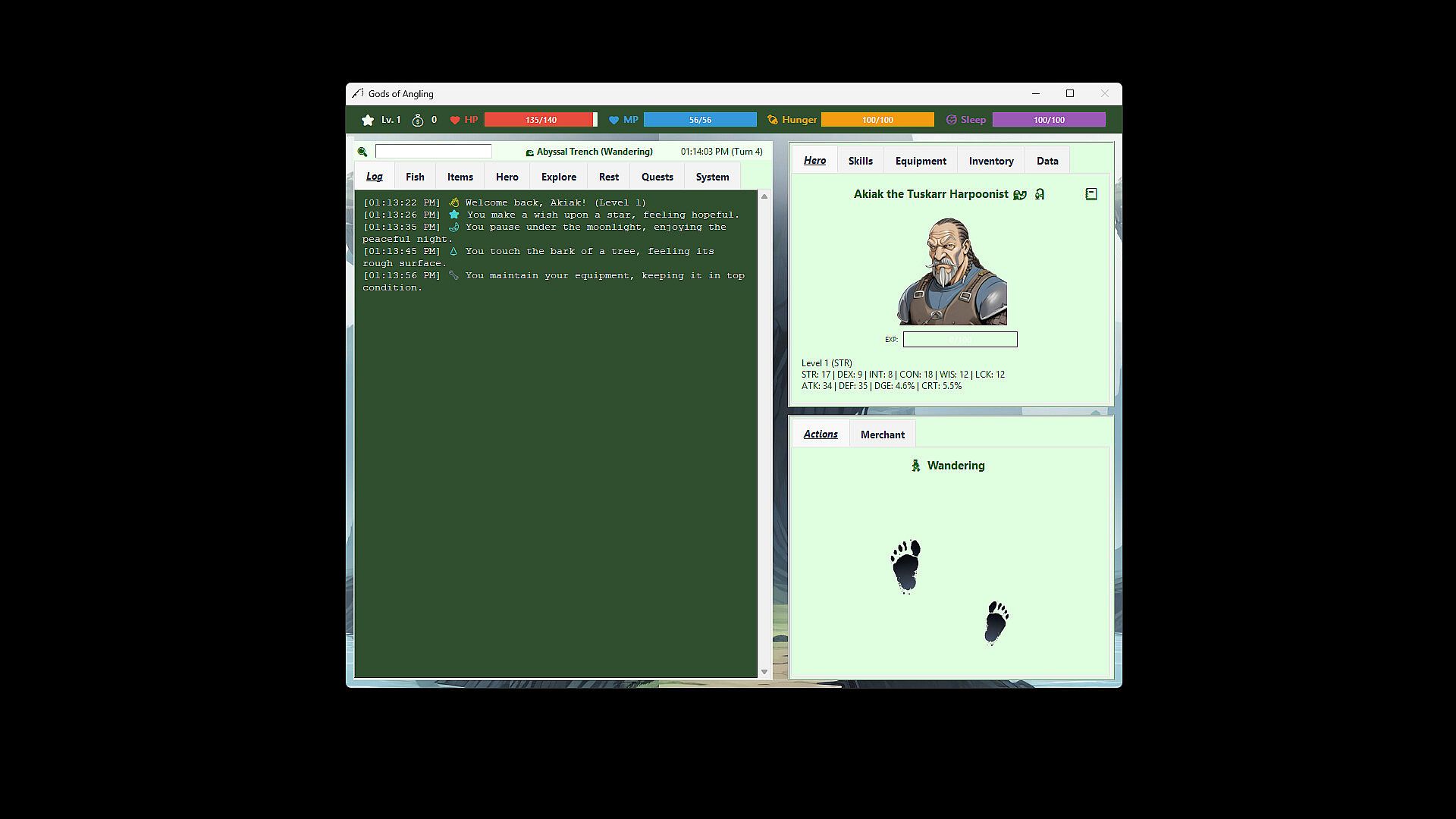Click the magnifier search icon above log

pyautogui.click(x=362, y=152)
